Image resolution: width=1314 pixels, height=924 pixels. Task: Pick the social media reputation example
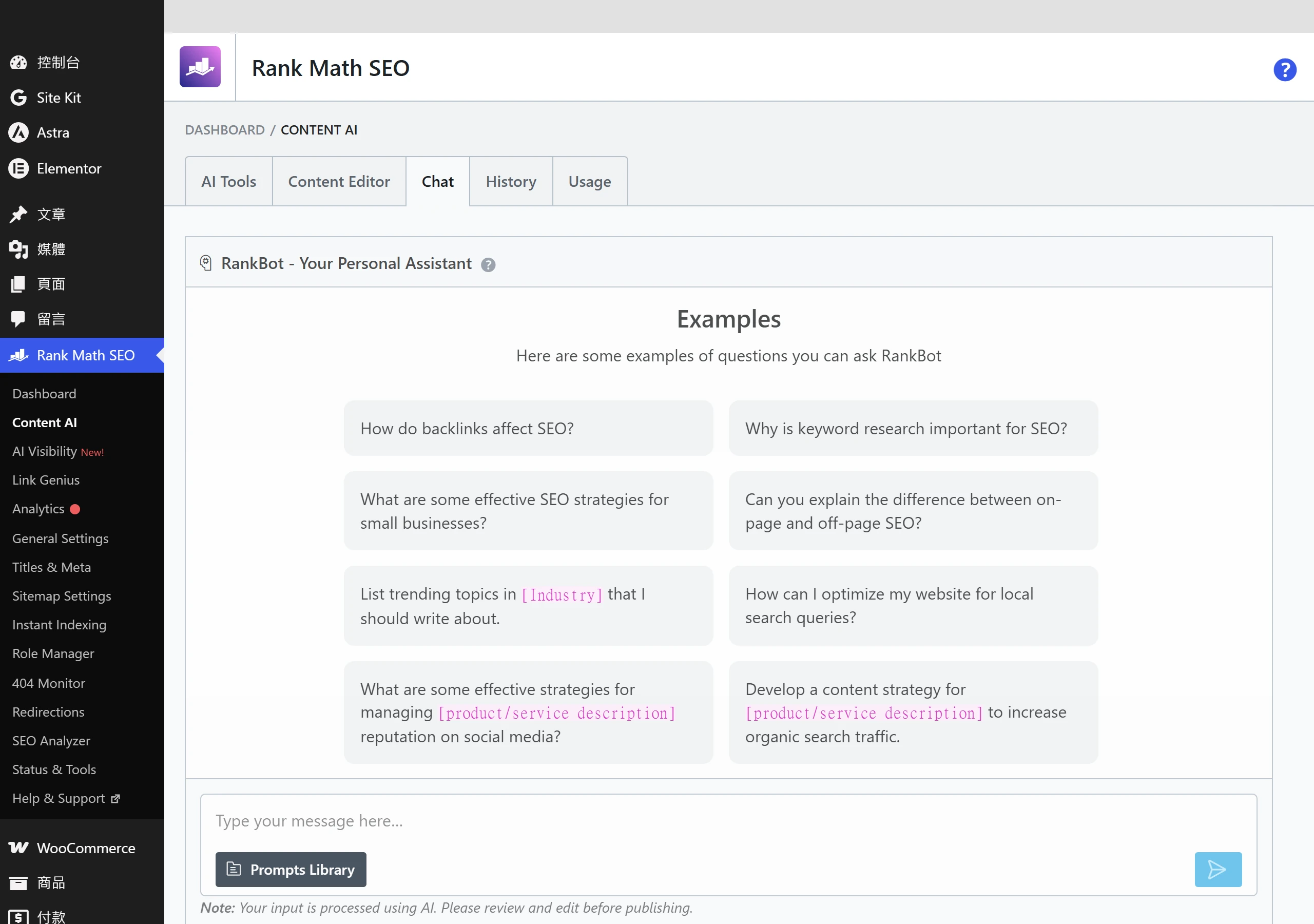coord(528,712)
